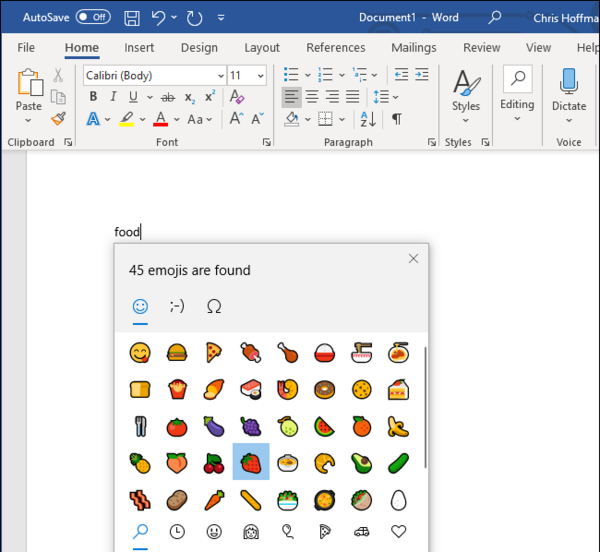Click the Paste button
600x552 pixels.
click(x=29, y=90)
